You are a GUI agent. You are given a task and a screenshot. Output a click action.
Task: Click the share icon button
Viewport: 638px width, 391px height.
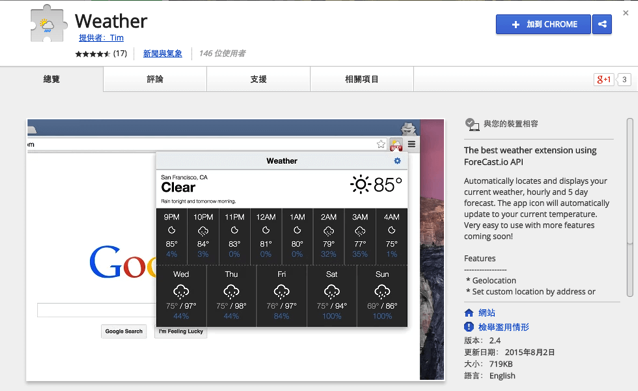point(602,24)
